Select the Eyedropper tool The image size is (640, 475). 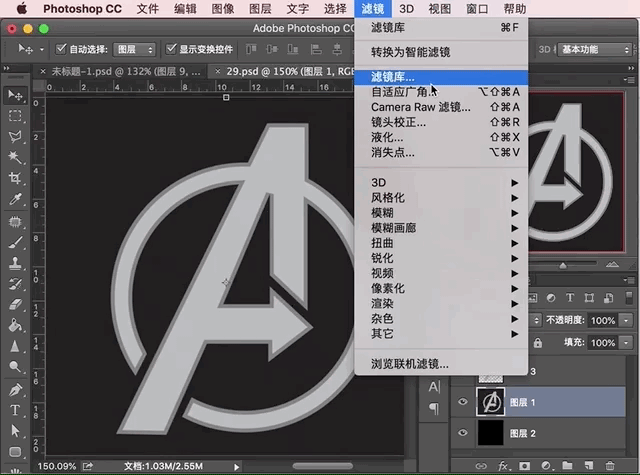coord(16,200)
